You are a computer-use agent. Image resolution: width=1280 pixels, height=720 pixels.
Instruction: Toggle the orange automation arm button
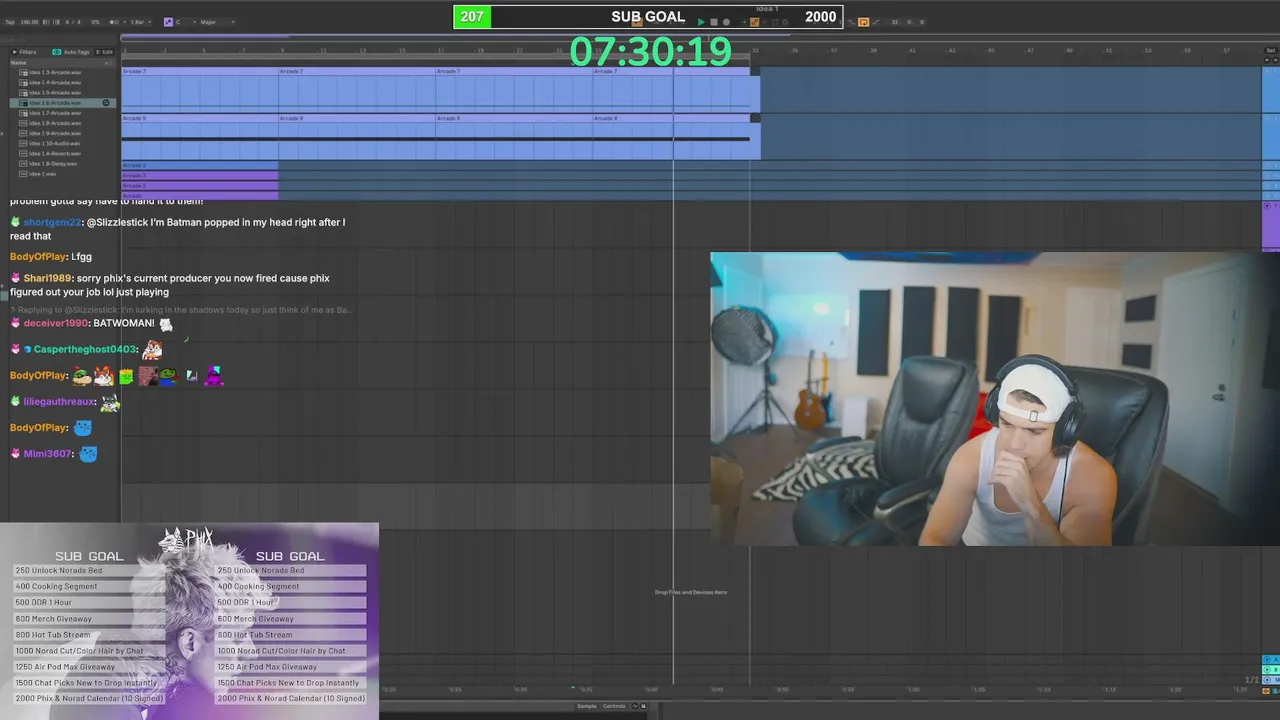tap(754, 22)
